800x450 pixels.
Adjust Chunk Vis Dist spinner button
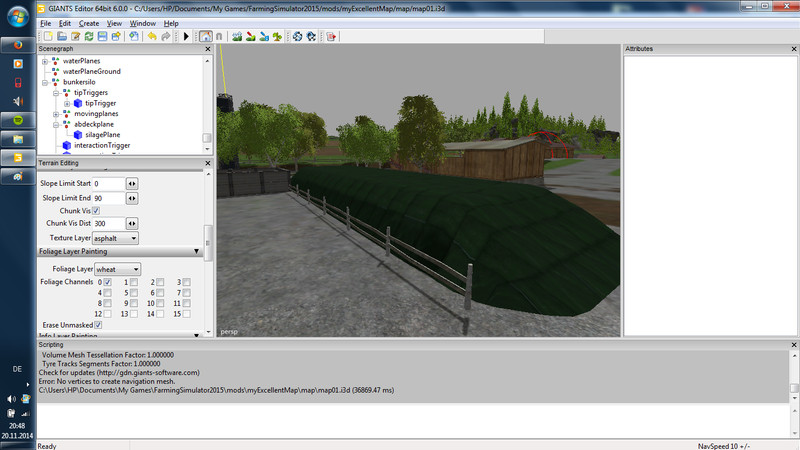click(x=132, y=223)
